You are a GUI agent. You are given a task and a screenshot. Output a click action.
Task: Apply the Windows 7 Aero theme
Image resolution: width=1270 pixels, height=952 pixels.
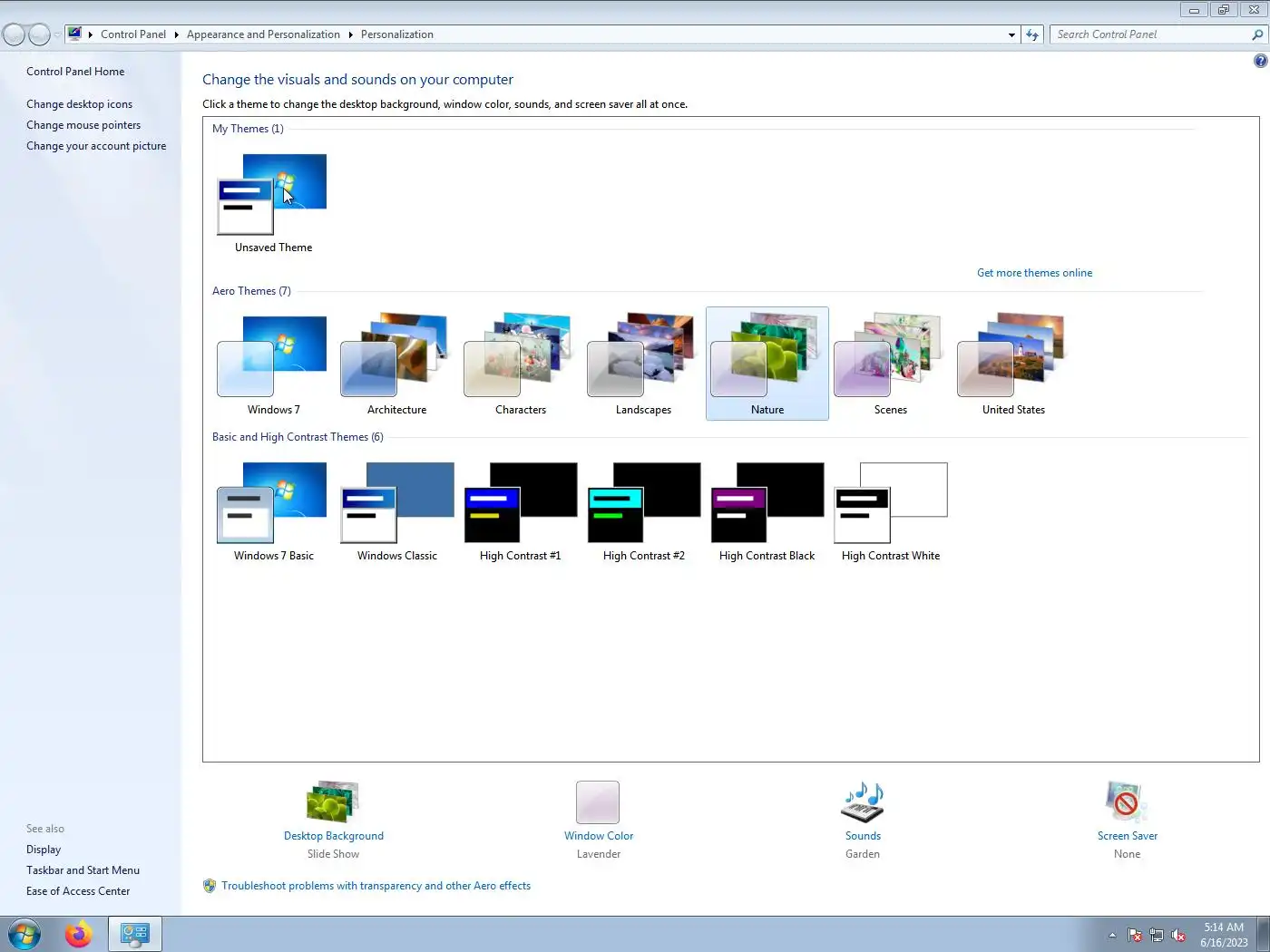pos(273,364)
